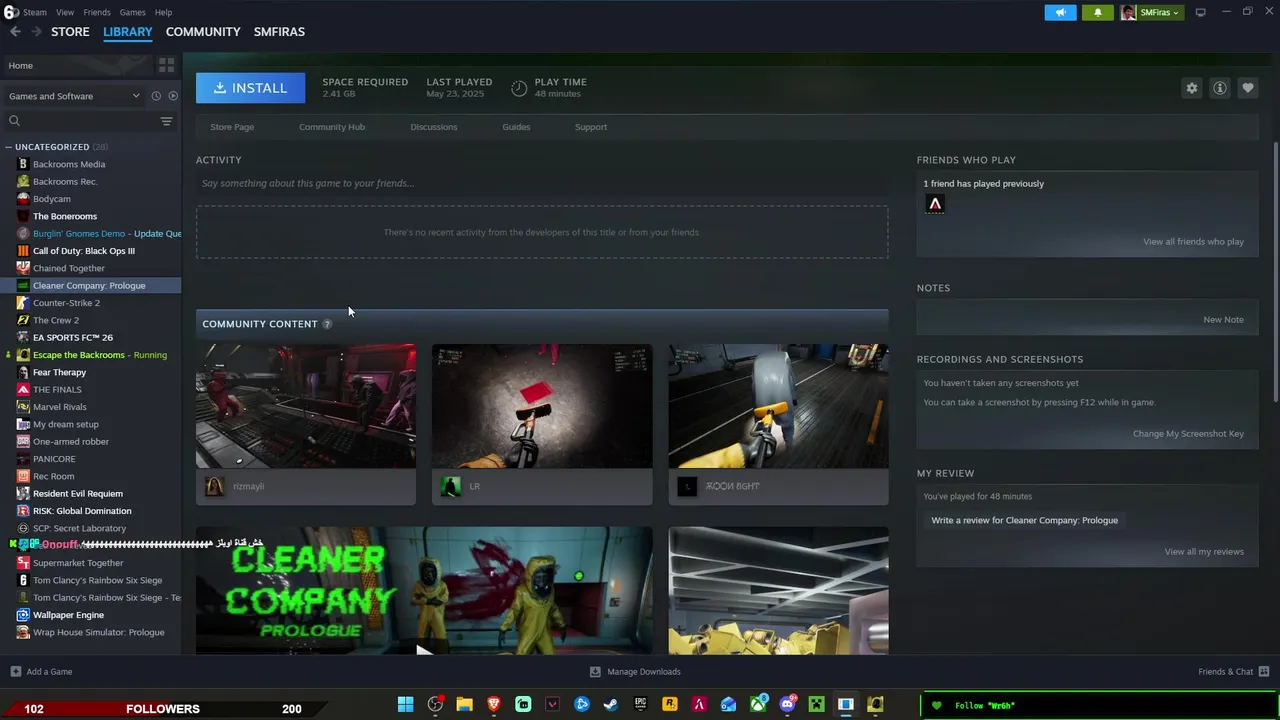The width and height of the screenshot is (1280, 720).
Task: Select Marvel Rivals in library
Action: pyautogui.click(x=60, y=407)
